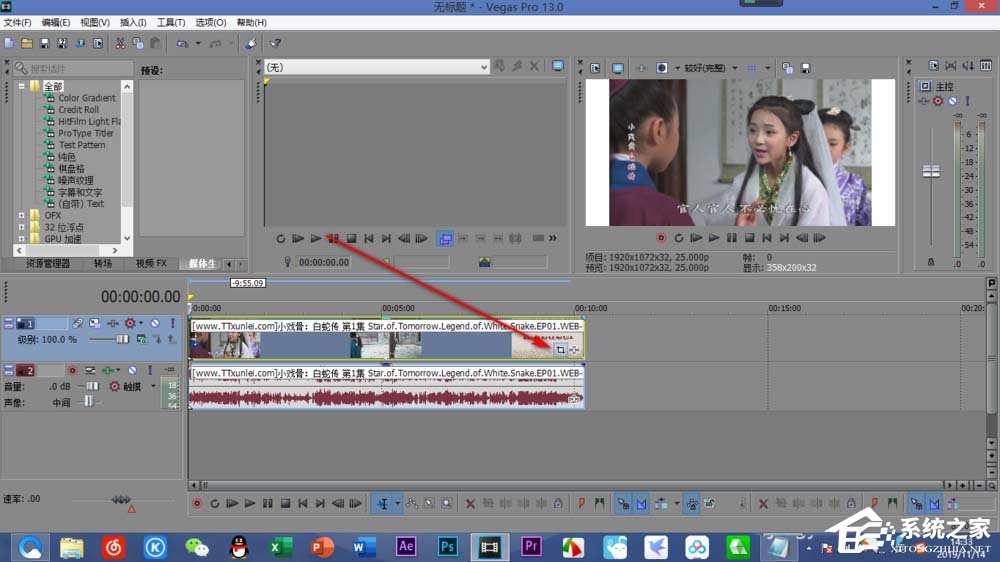Image resolution: width=1000 pixels, height=562 pixels.
Task: Arm audio track 2 for recording
Action: [72, 371]
